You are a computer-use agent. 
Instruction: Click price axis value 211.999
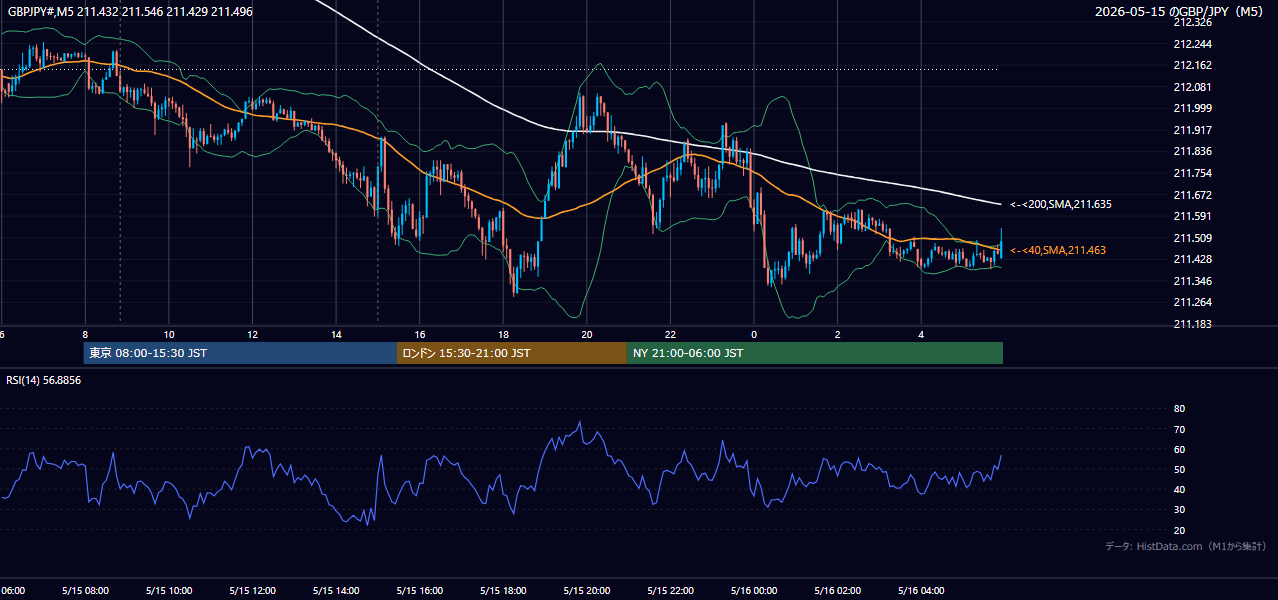[x=1191, y=108]
